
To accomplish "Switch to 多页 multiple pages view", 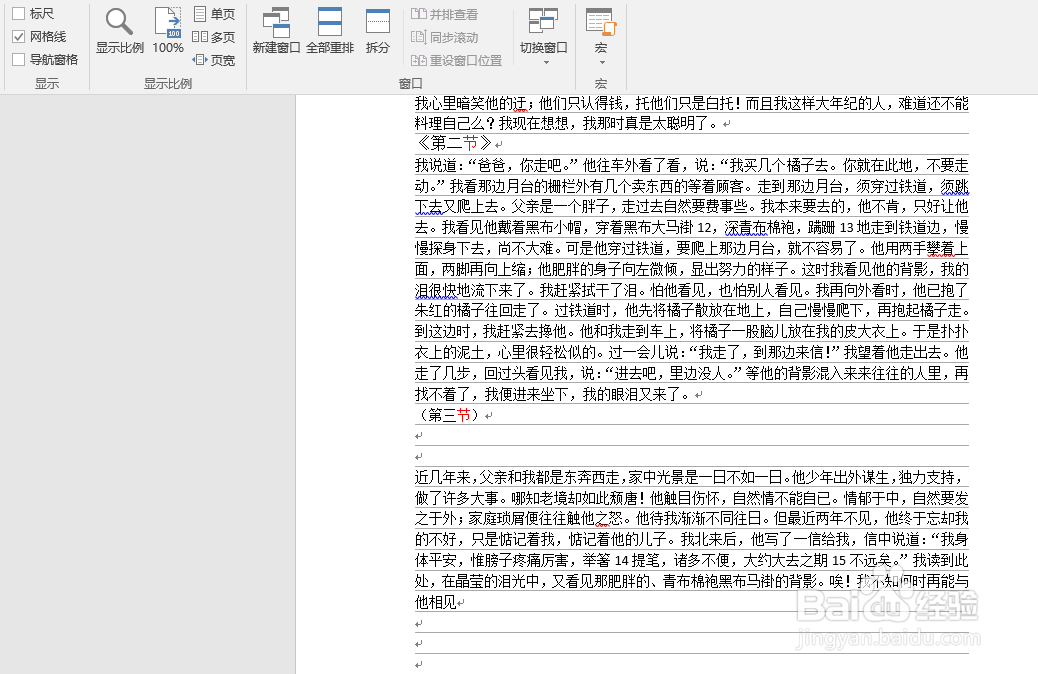I will pyautogui.click(x=214, y=37).
